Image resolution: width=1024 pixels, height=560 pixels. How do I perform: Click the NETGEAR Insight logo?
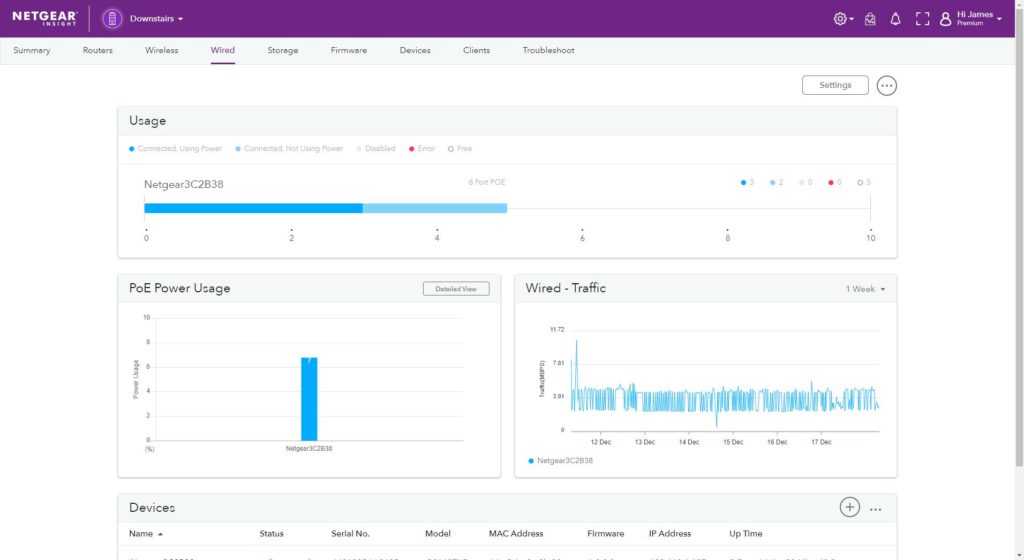coord(45,18)
